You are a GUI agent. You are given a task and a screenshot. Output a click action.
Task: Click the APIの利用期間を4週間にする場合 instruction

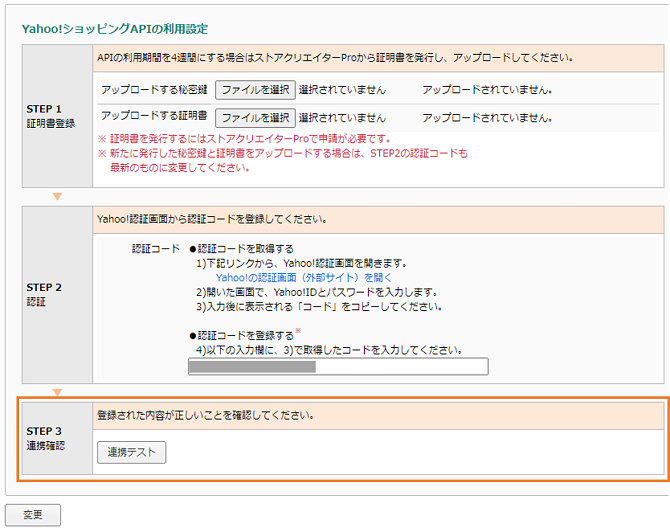point(335,58)
